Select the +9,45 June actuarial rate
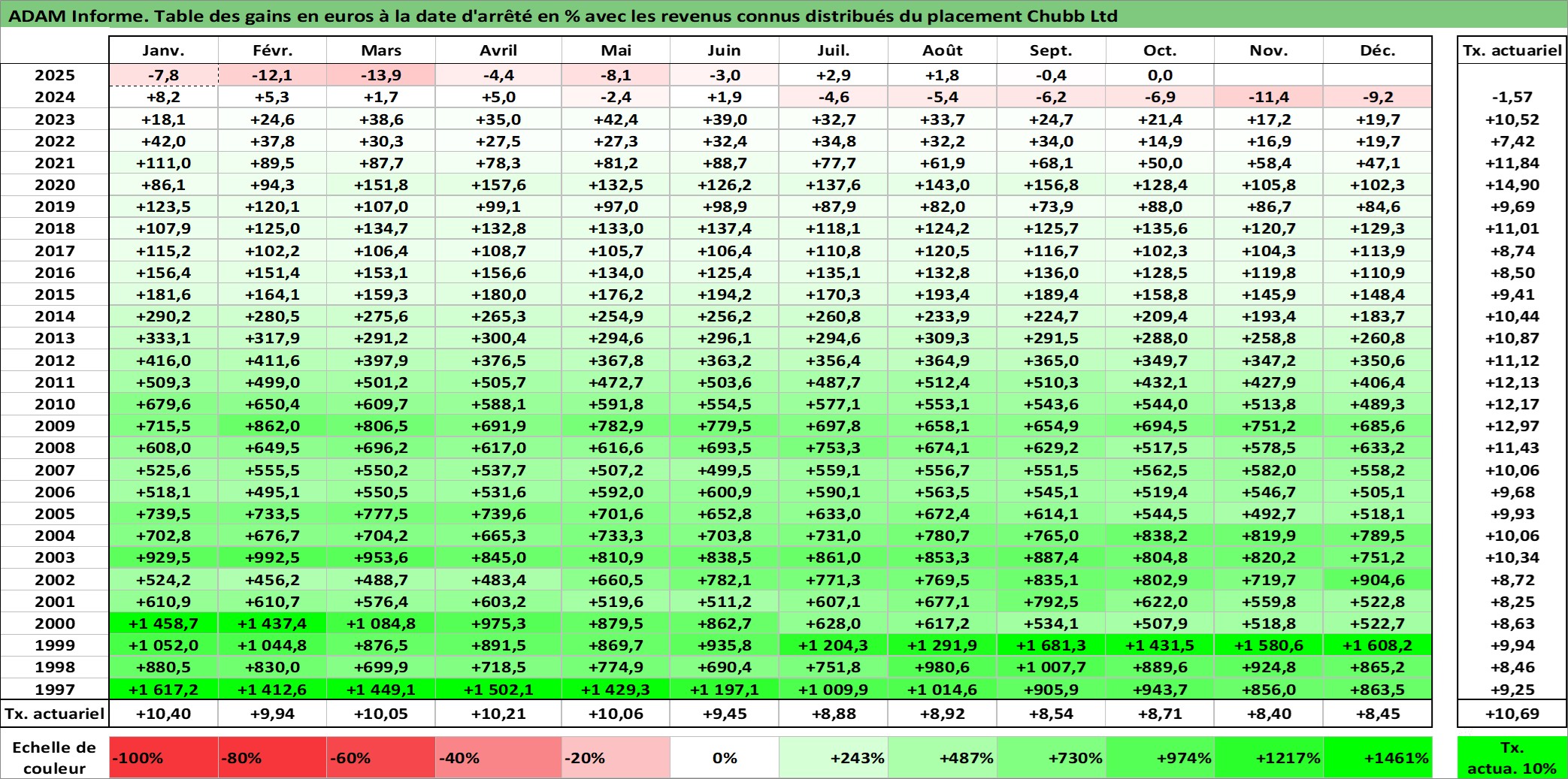Viewport: 1568px width, 779px height. pos(725,714)
